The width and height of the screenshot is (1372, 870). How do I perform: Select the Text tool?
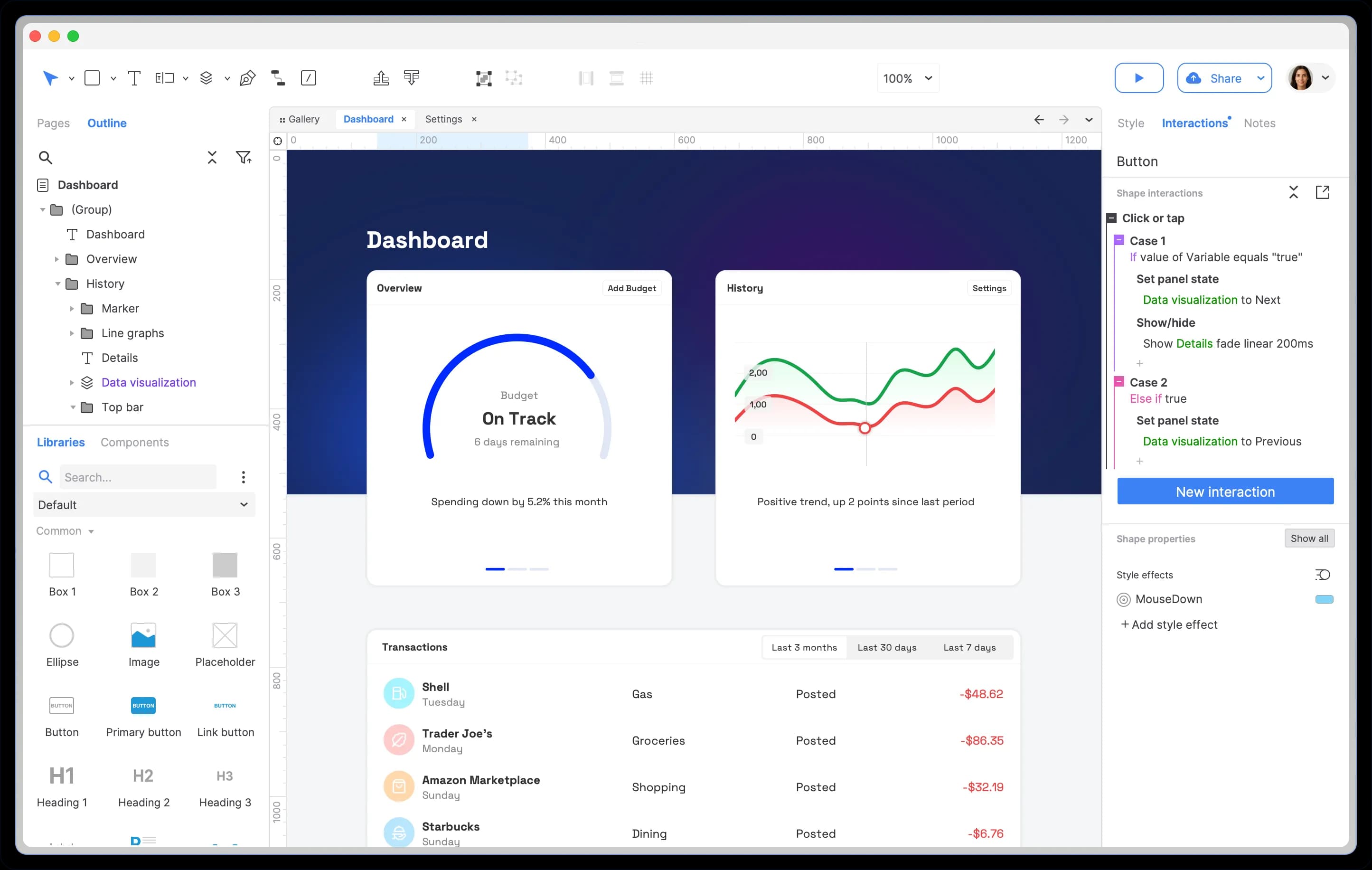click(135, 77)
